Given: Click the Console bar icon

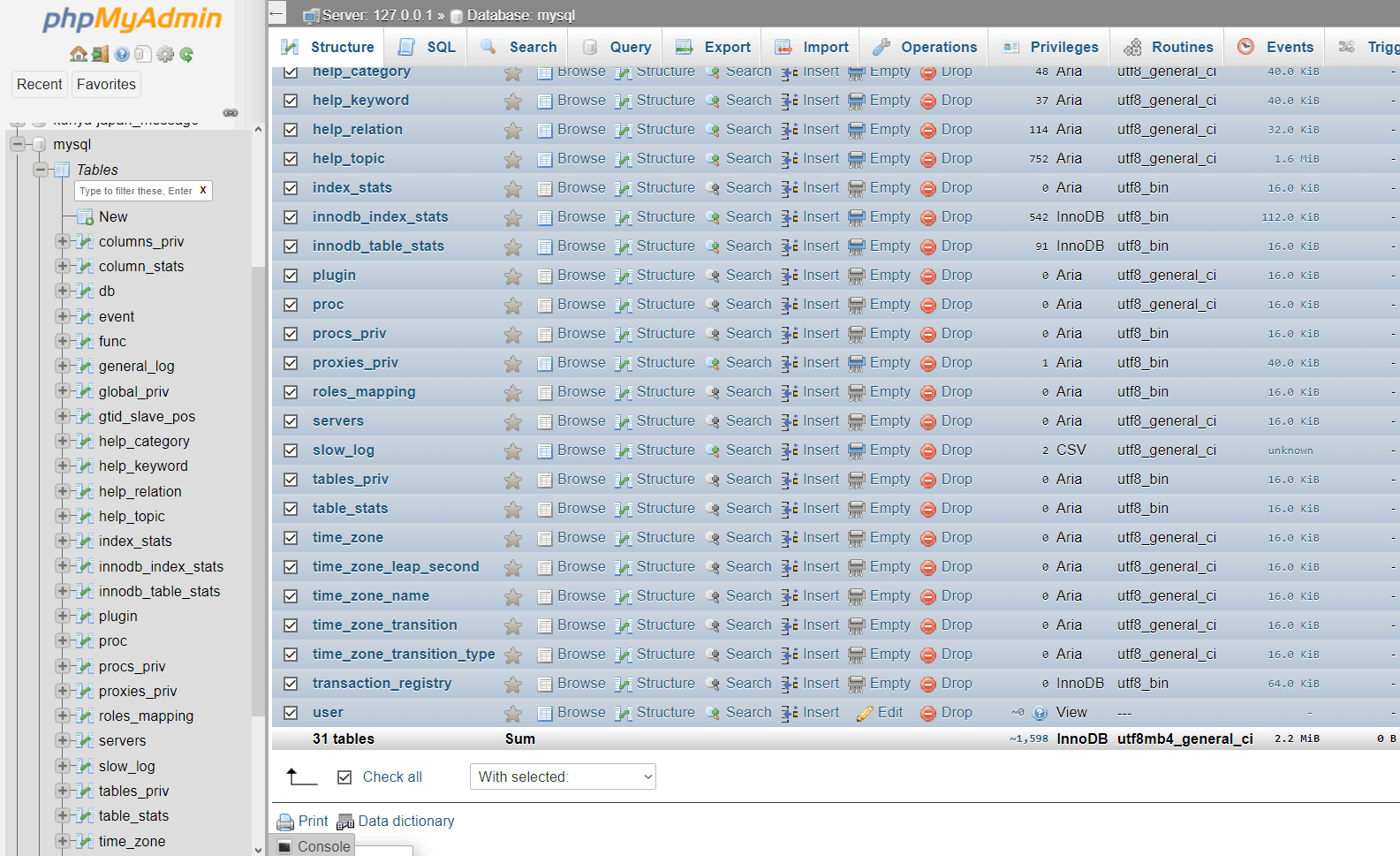Looking at the screenshot, I should tap(284, 846).
